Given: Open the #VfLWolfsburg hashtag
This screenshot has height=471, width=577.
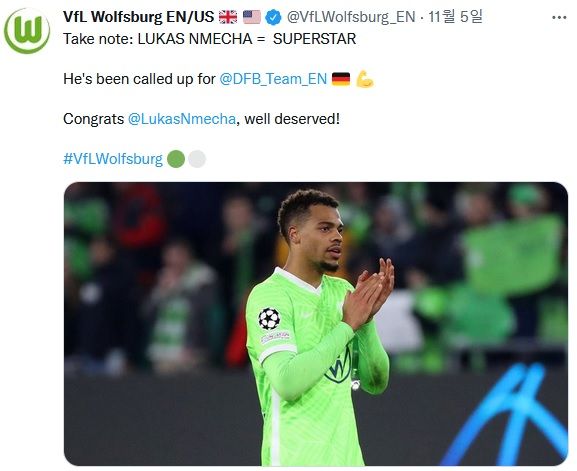Looking at the screenshot, I should click(x=113, y=159).
